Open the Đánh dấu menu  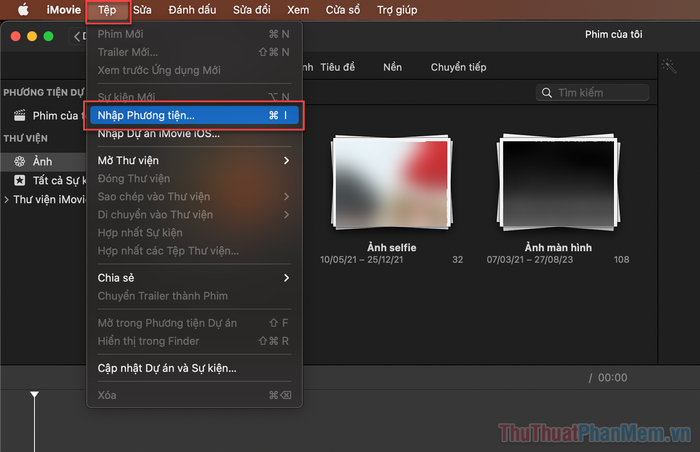click(192, 10)
